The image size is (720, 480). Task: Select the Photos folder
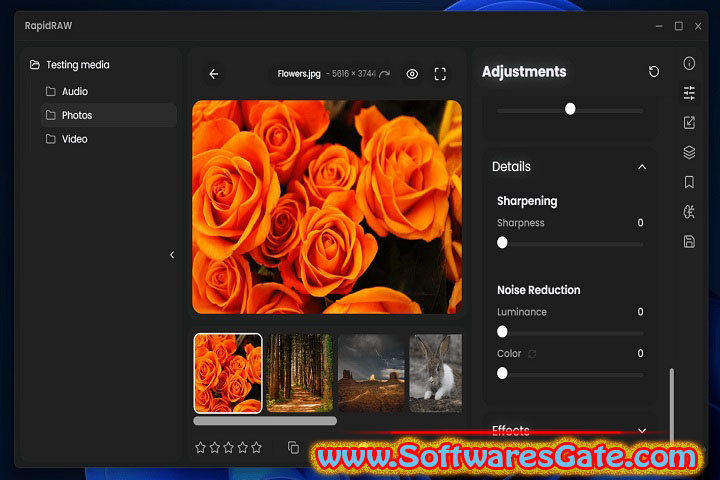pyautogui.click(x=109, y=115)
